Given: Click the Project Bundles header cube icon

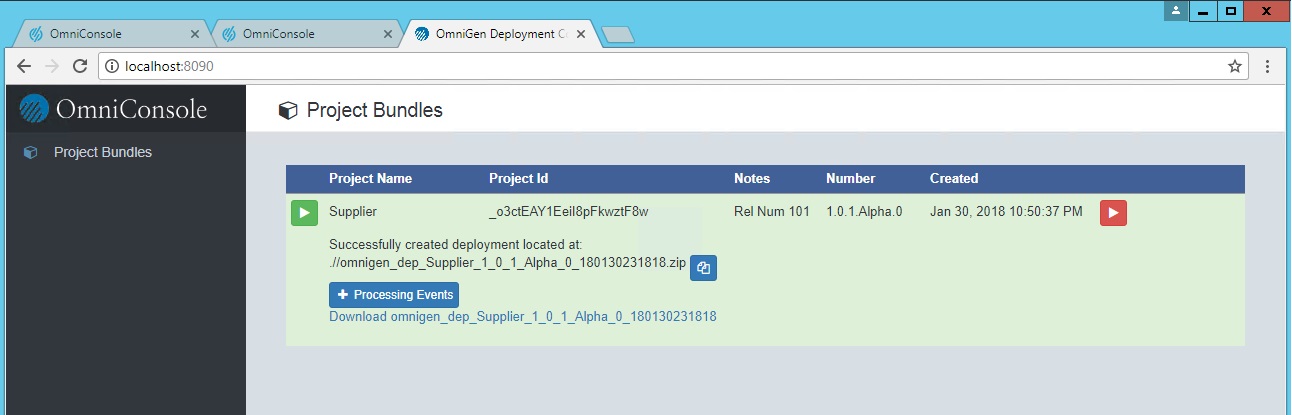Looking at the screenshot, I should point(288,110).
